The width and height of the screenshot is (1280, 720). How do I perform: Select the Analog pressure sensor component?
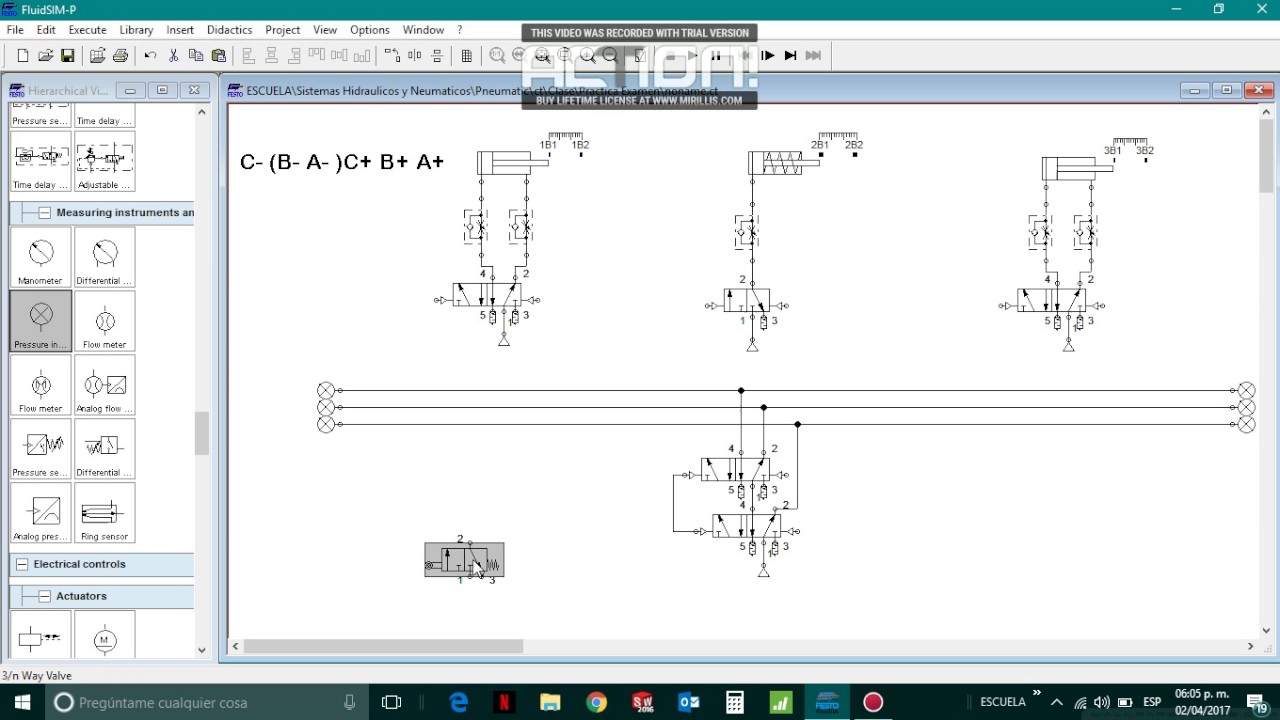tap(41, 513)
